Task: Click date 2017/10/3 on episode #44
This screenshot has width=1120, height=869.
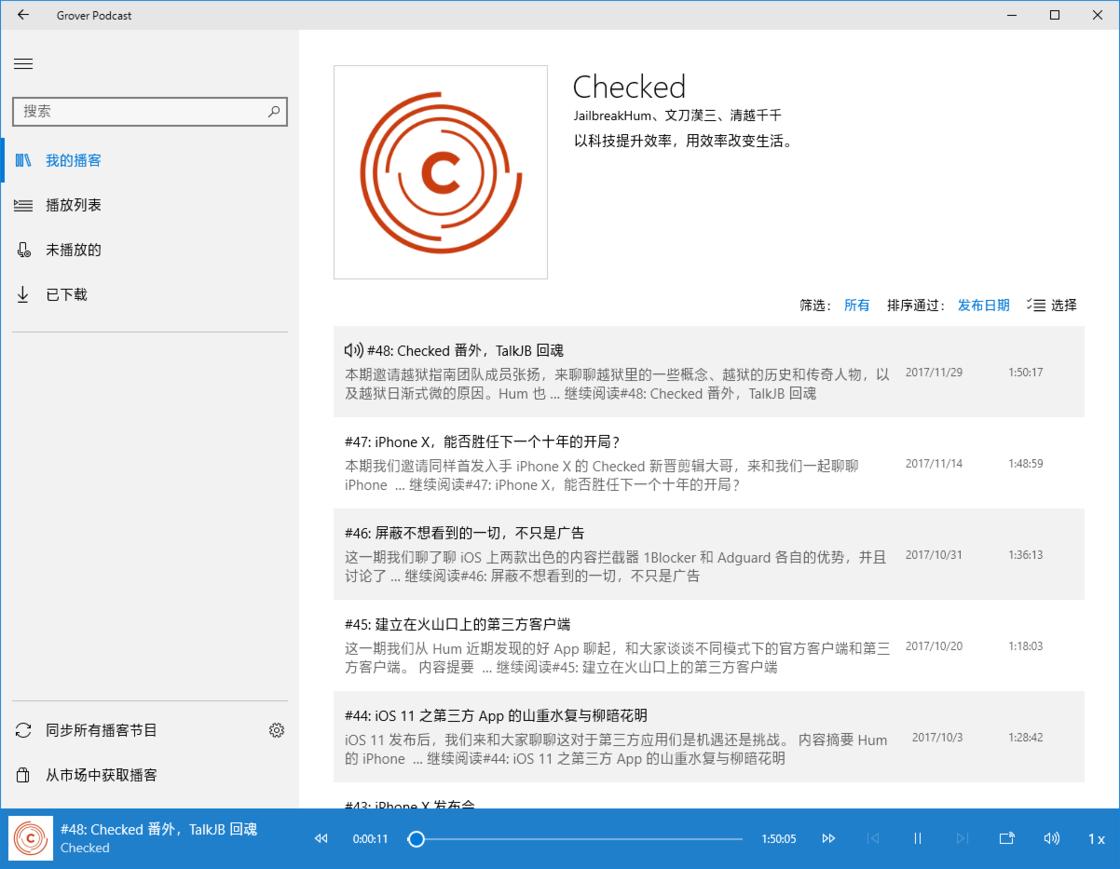Action: pyautogui.click(x=936, y=738)
